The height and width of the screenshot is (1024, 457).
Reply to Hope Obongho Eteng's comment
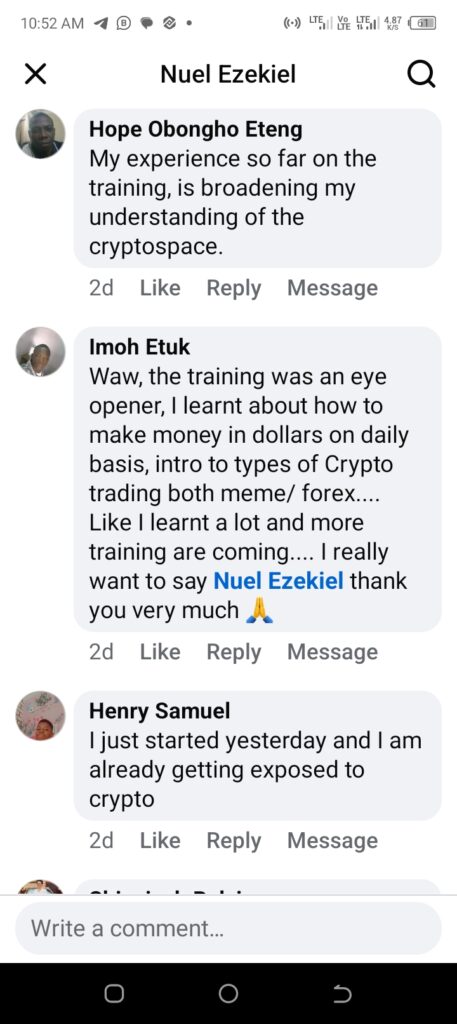click(234, 288)
